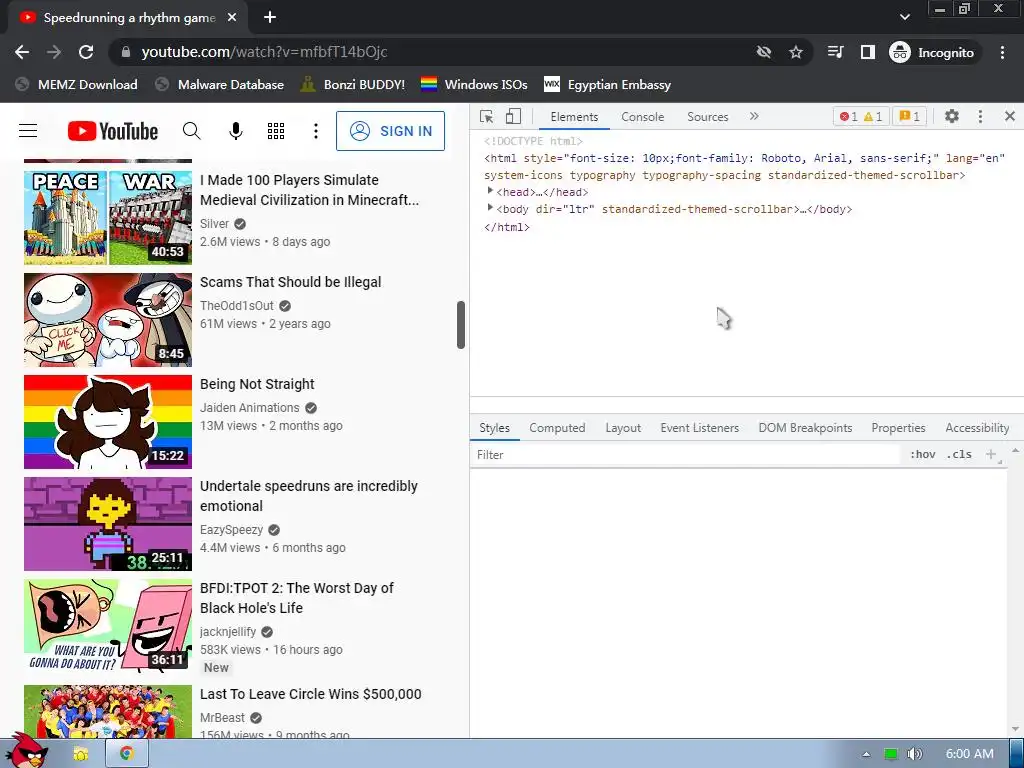Select the closing html tag line
This screenshot has width=1024, height=768.
(x=507, y=227)
